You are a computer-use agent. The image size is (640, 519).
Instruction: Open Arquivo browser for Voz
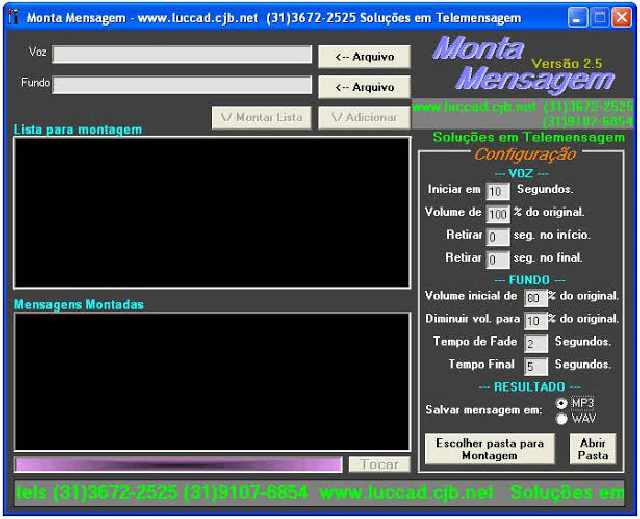point(364,57)
